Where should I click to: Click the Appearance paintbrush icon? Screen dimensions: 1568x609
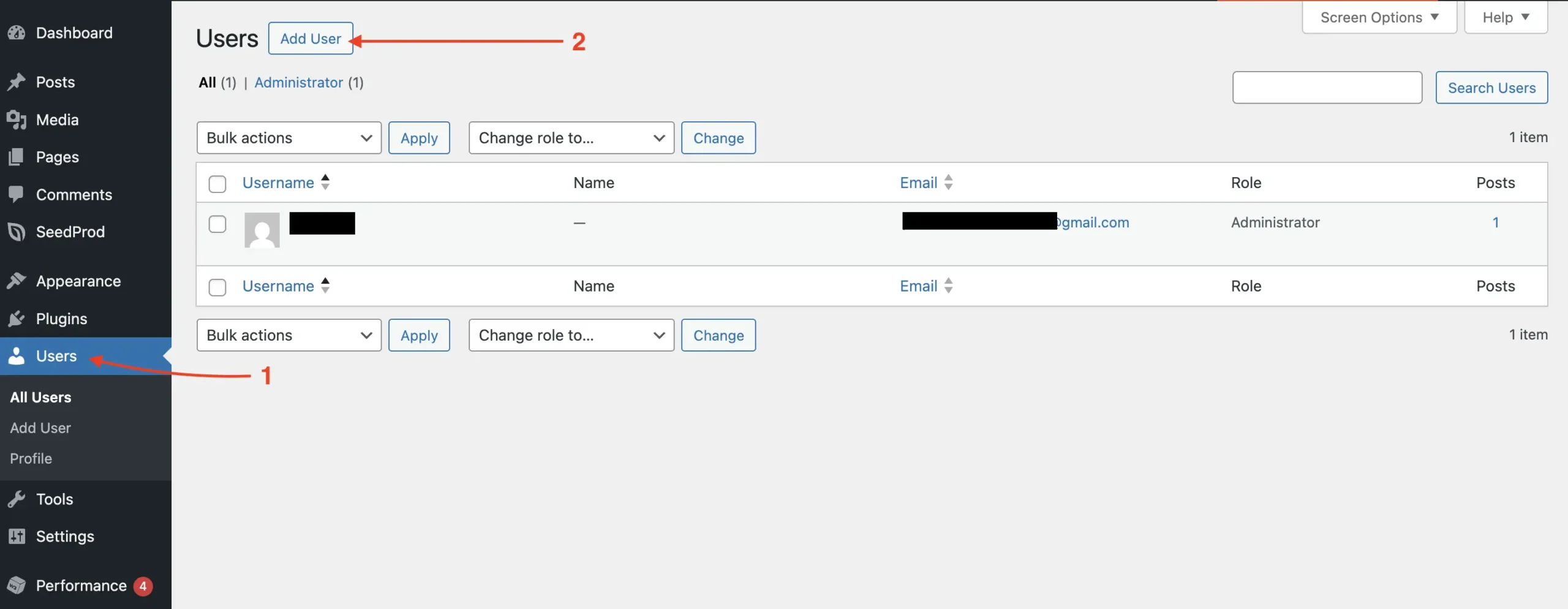pos(17,280)
